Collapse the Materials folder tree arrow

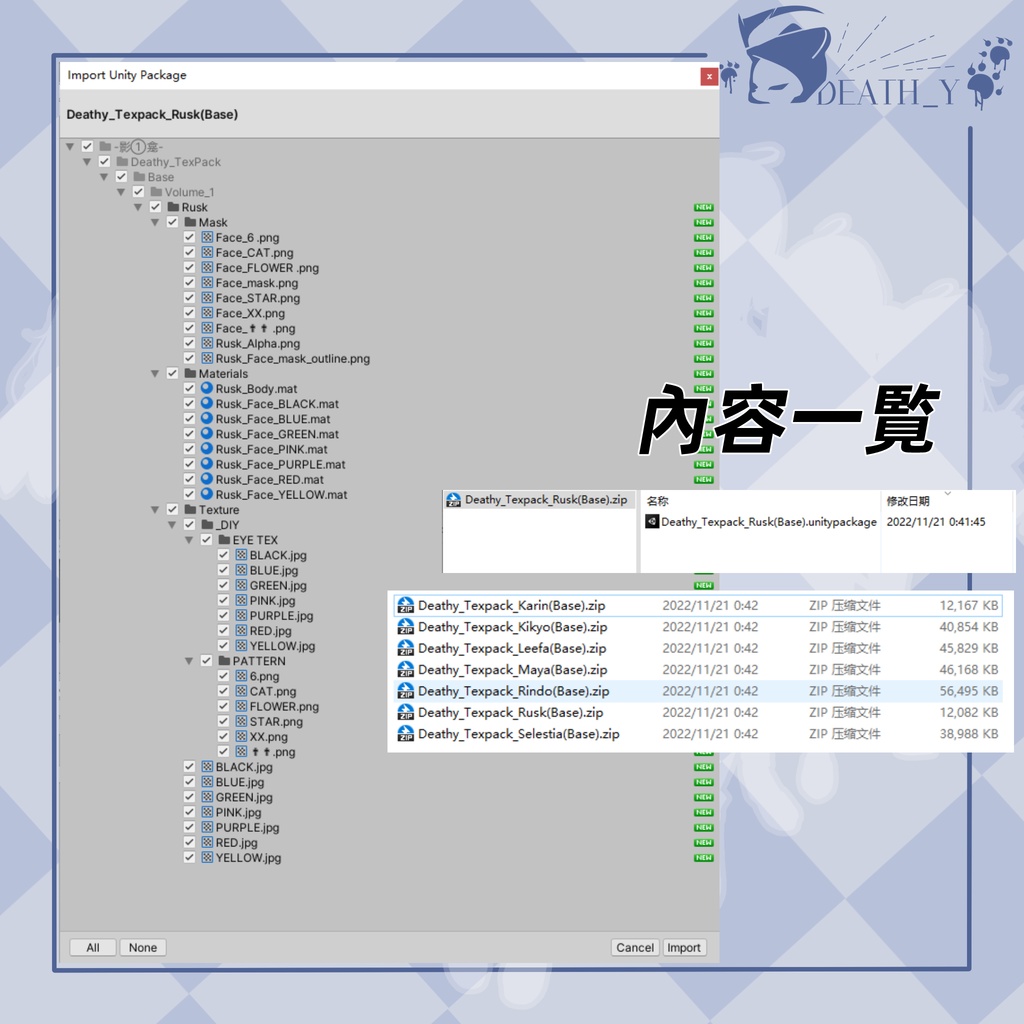click(155, 373)
